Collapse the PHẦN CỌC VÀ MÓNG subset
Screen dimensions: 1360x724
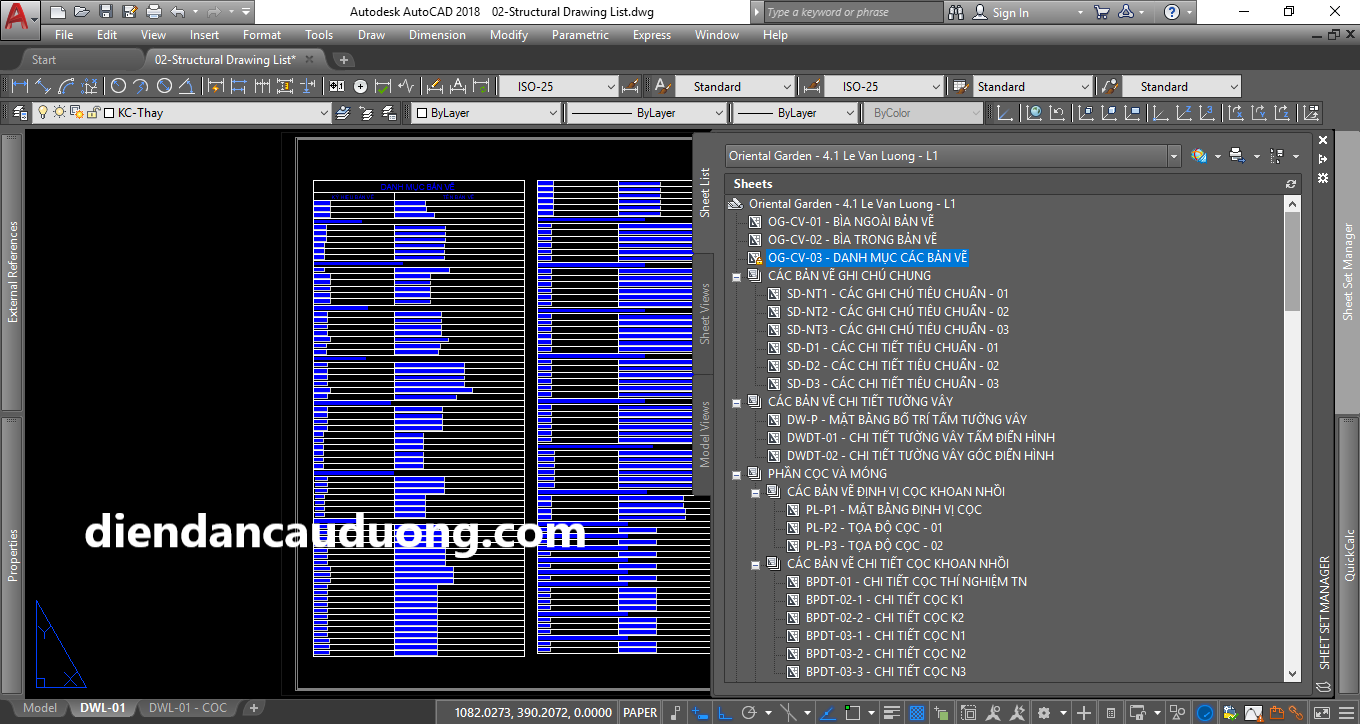click(737, 474)
